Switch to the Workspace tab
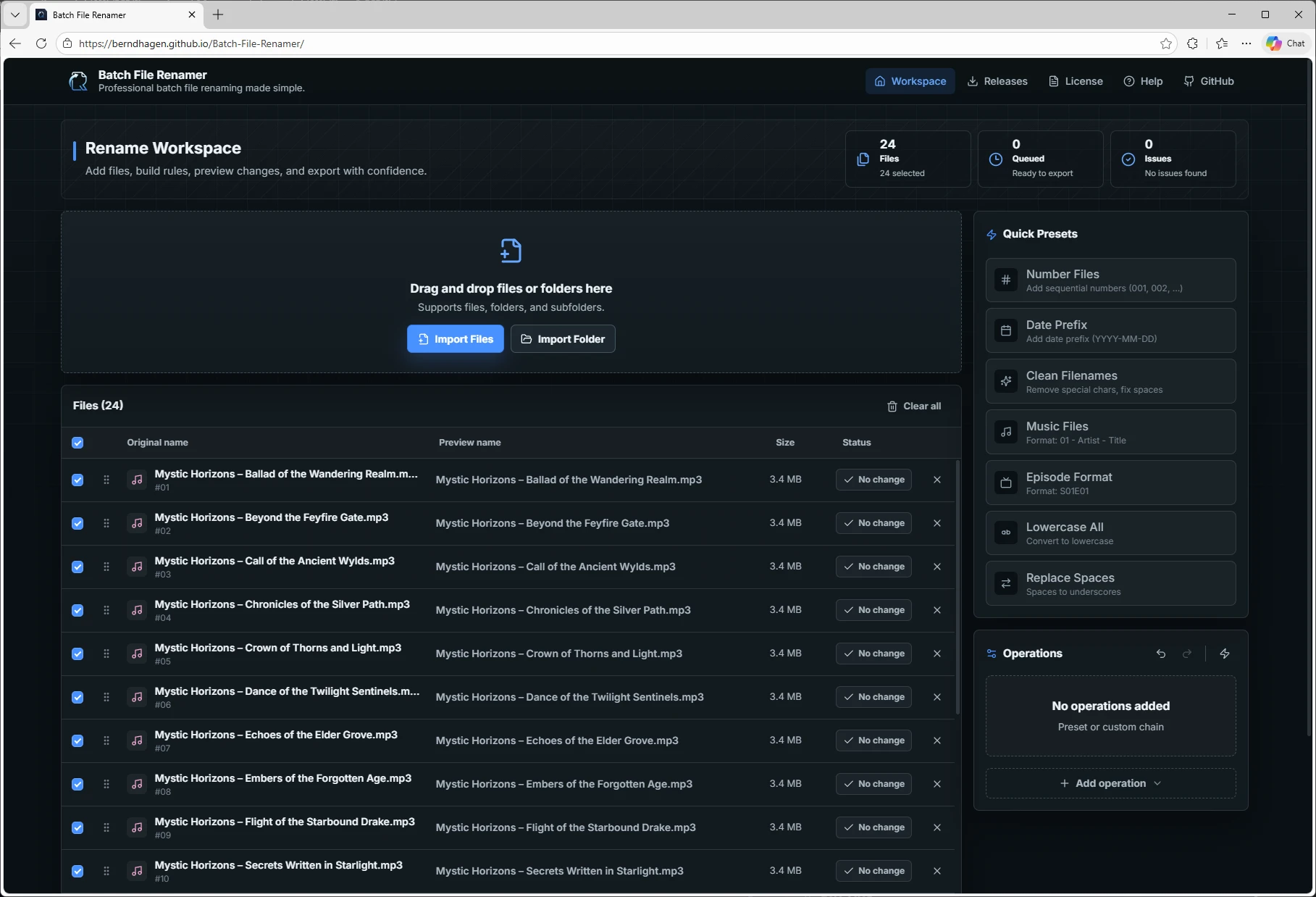 pos(910,81)
